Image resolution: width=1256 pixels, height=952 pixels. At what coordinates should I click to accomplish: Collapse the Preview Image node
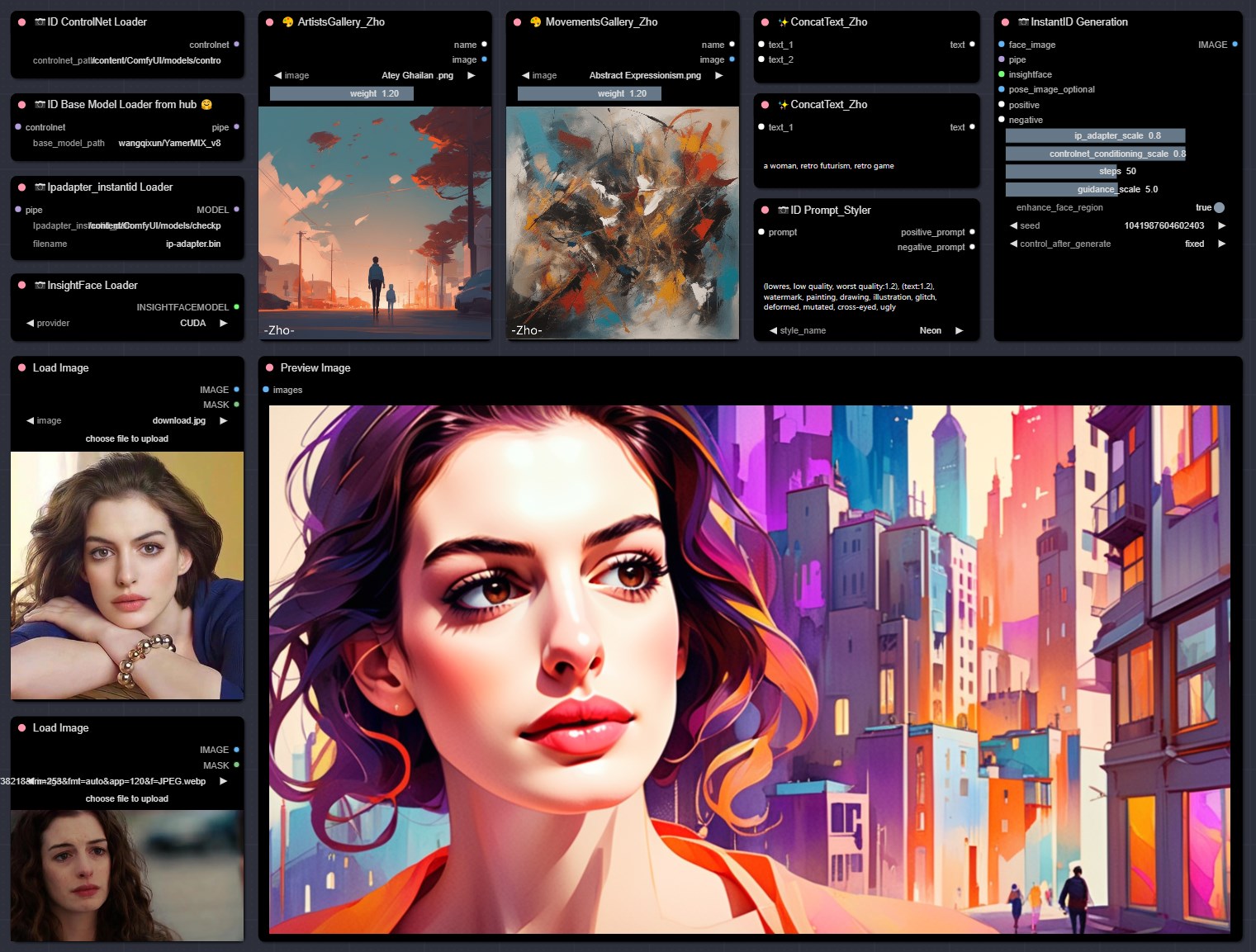coord(269,368)
